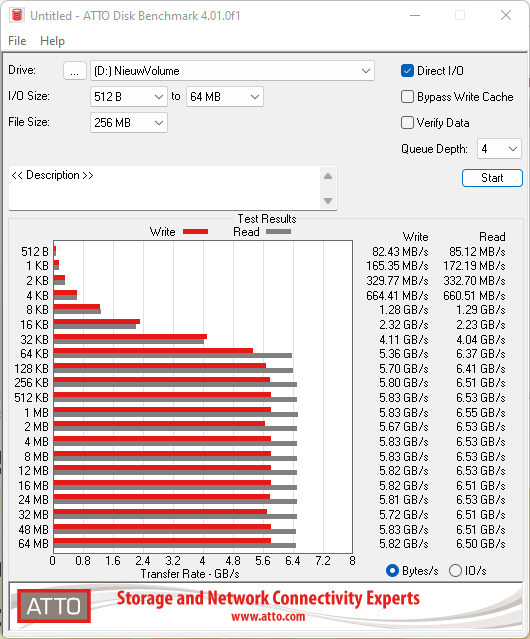Uncheck the Direct I/O checkbox
Screen dimensions: 530x639
(x=407, y=71)
